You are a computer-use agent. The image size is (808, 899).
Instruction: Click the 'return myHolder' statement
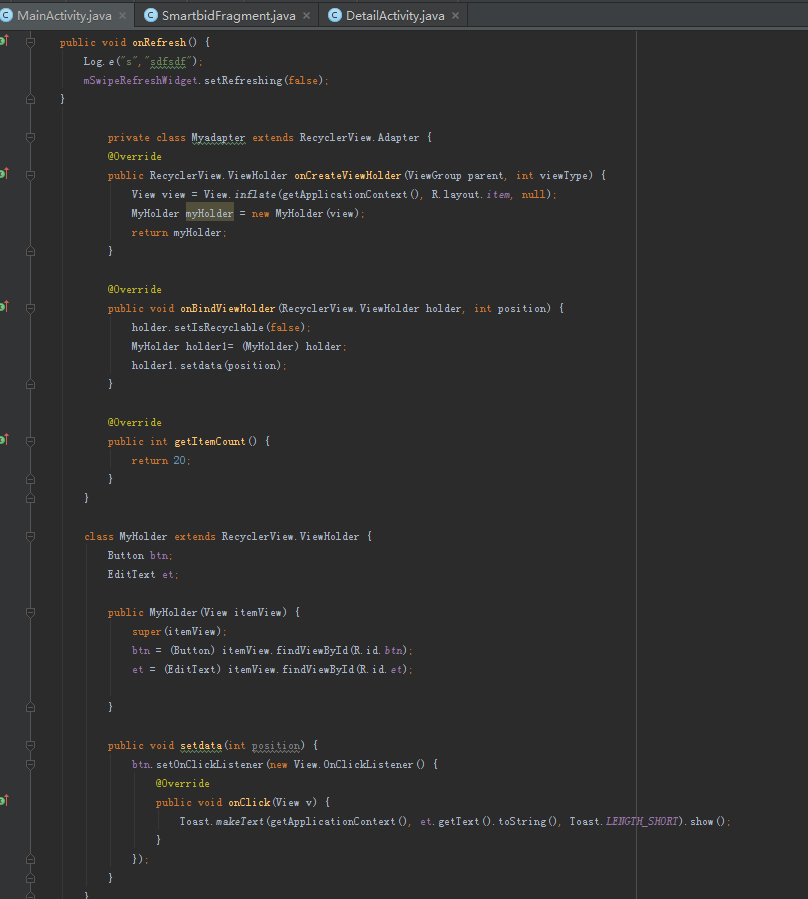[179, 232]
